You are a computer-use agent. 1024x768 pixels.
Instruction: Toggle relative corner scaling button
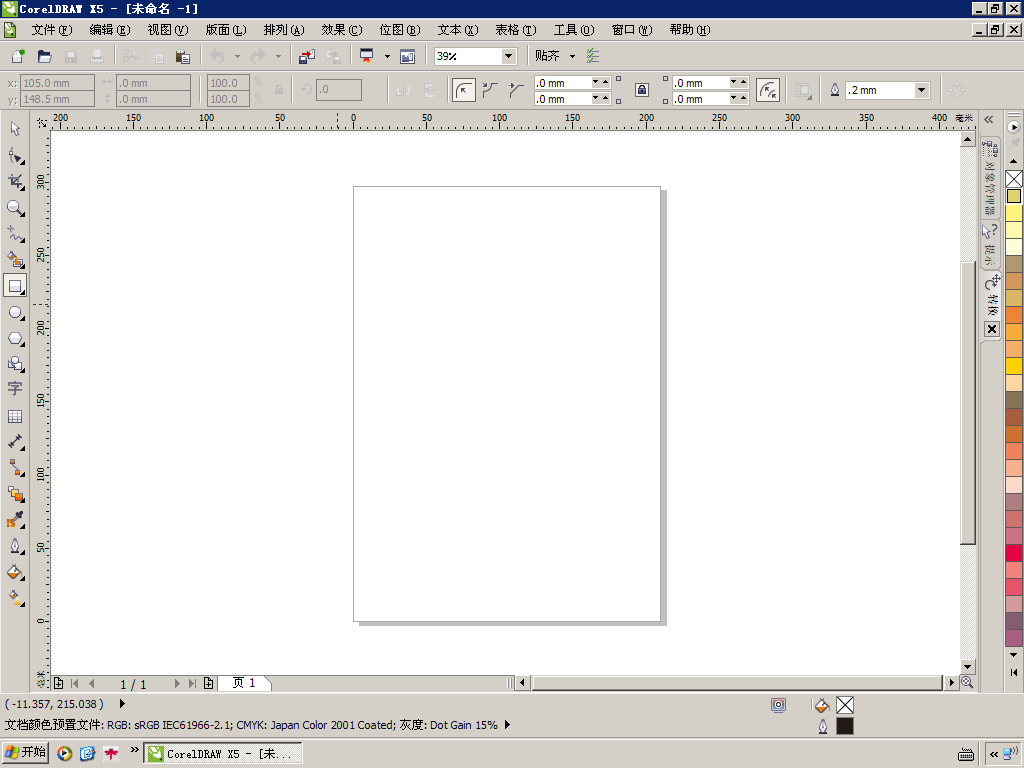tap(768, 90)
